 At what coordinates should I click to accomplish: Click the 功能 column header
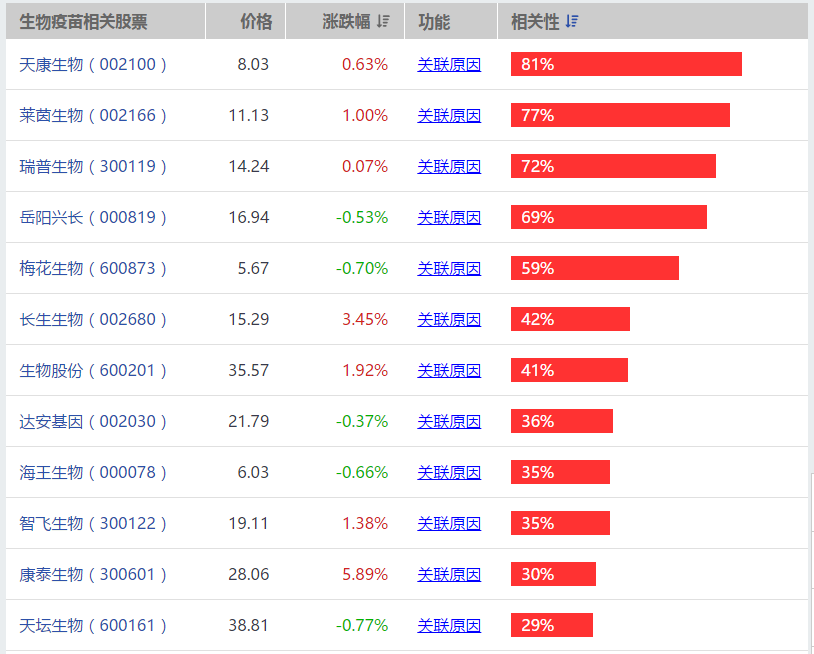pyautogui.click(x=434, y=22)
